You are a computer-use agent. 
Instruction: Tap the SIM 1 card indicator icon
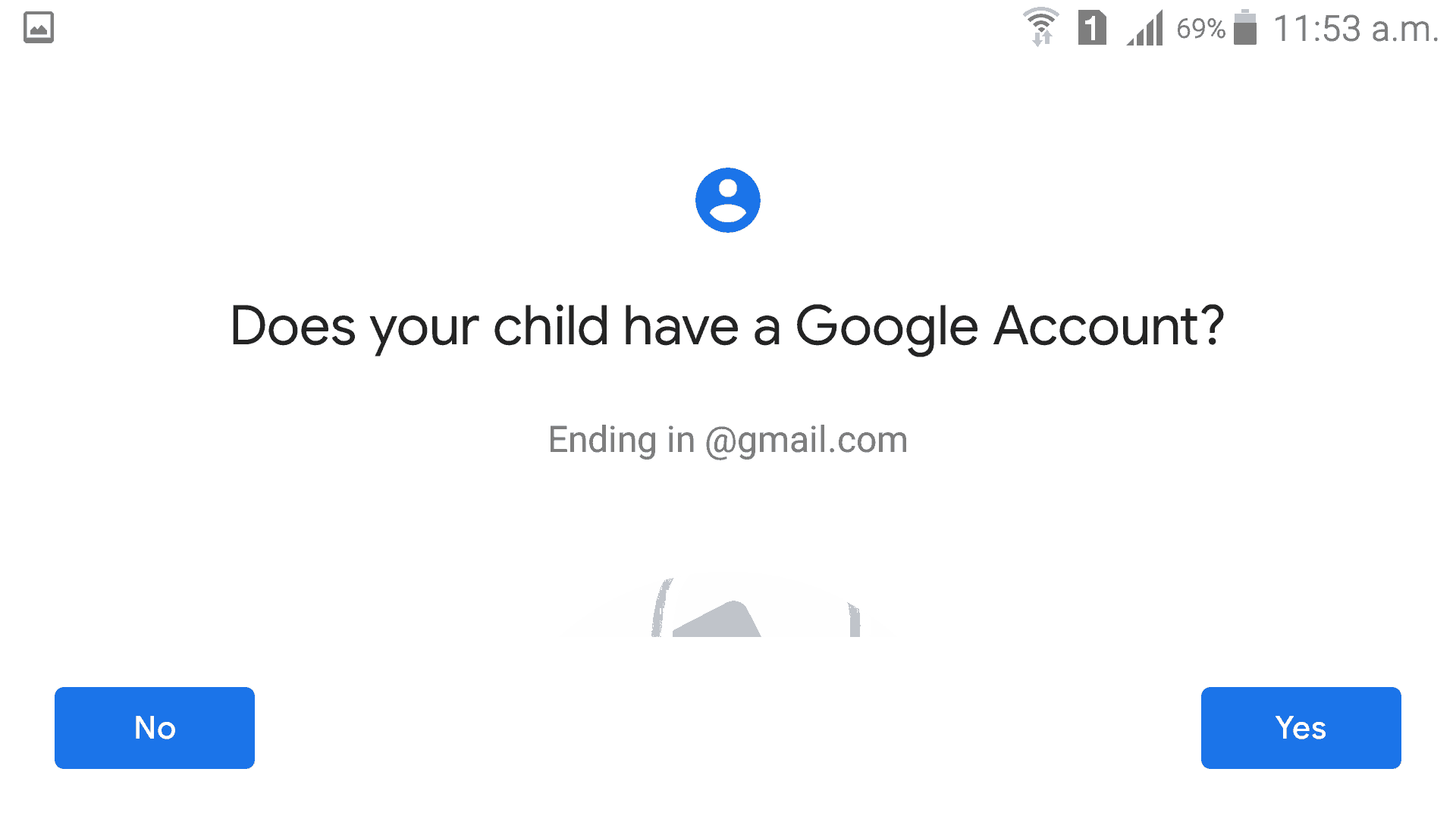pos(1092,28)
